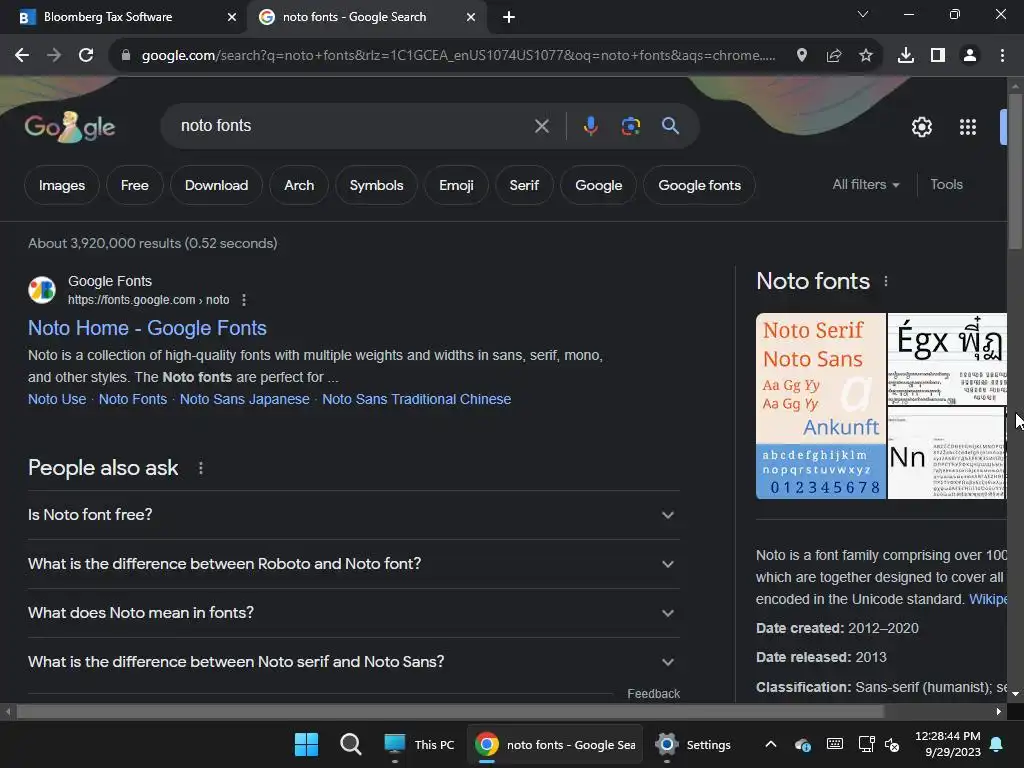
Task: Open the Chrome profile menu
Action: [970, 56]
